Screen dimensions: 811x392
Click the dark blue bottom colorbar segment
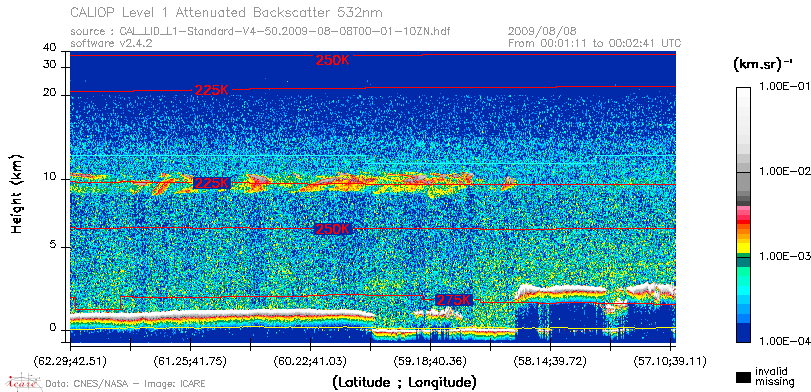coord(743,333)
